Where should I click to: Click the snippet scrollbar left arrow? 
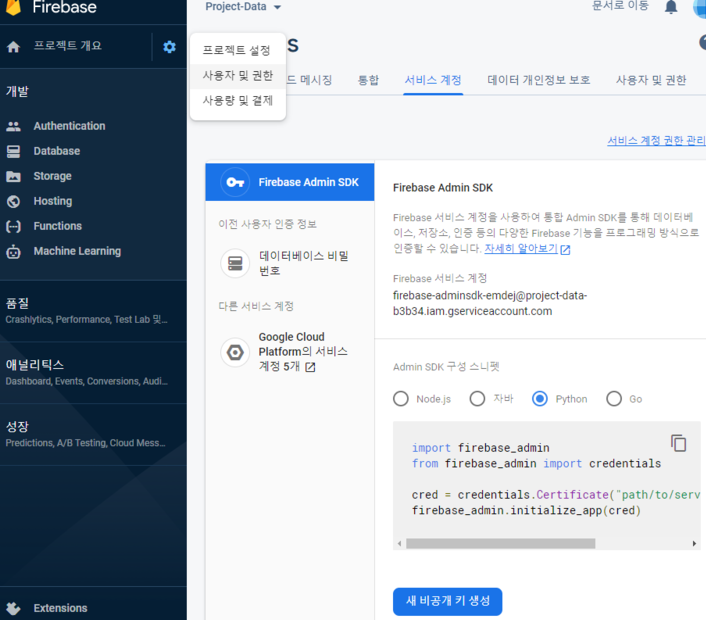[399, 543]
